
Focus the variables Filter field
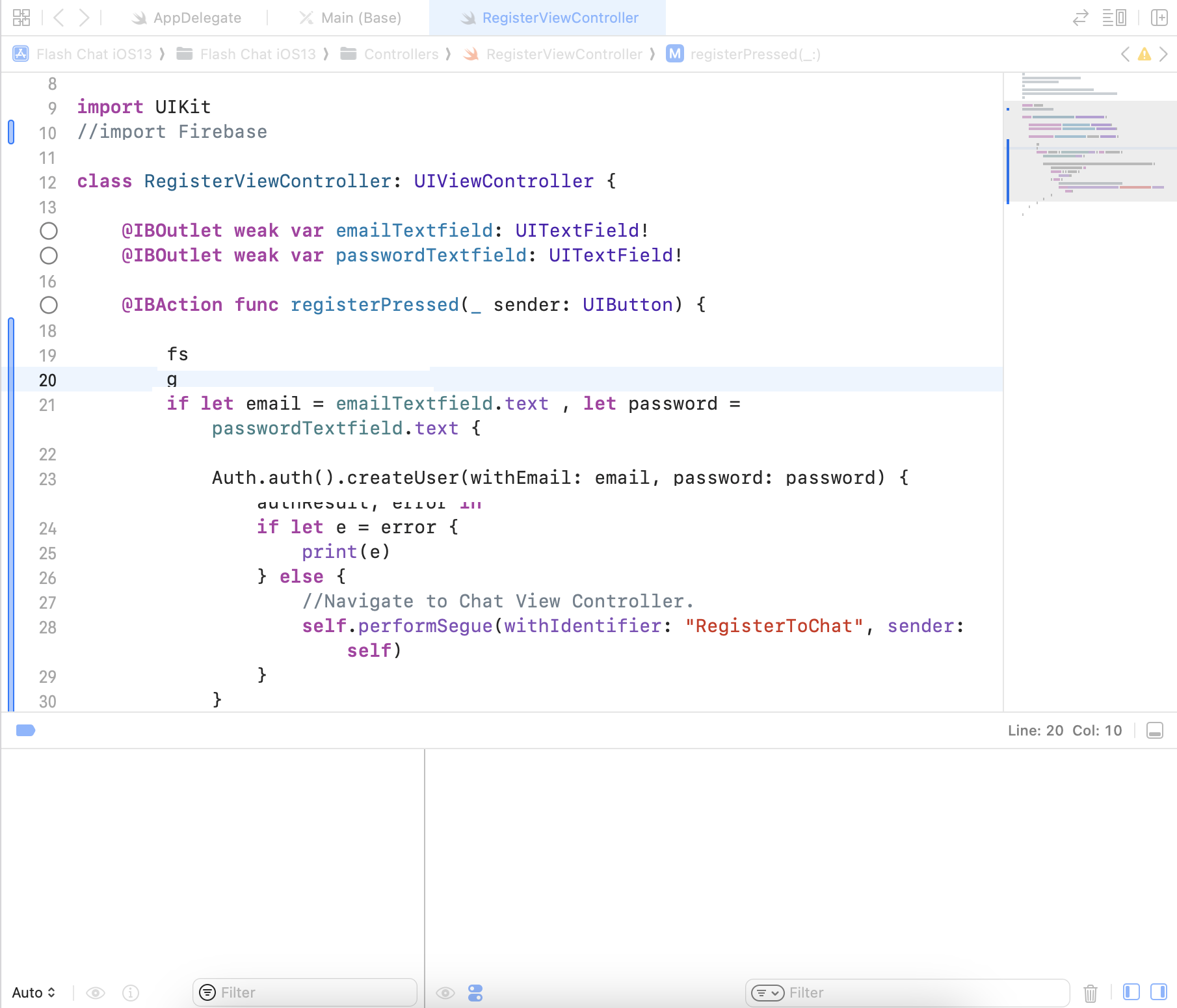click(305, 992)
